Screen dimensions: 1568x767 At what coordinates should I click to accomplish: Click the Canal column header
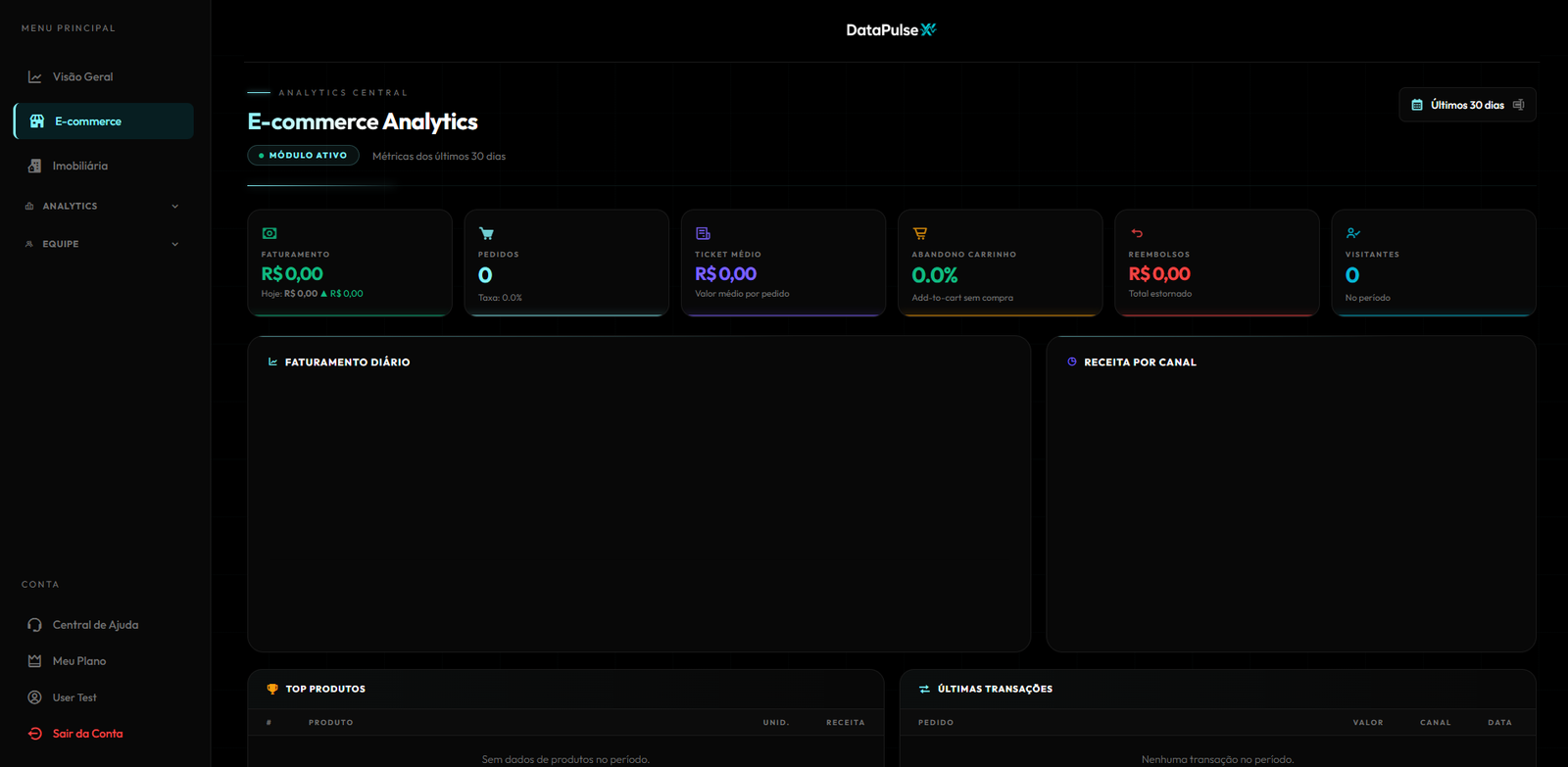[x=1436, y=723]
